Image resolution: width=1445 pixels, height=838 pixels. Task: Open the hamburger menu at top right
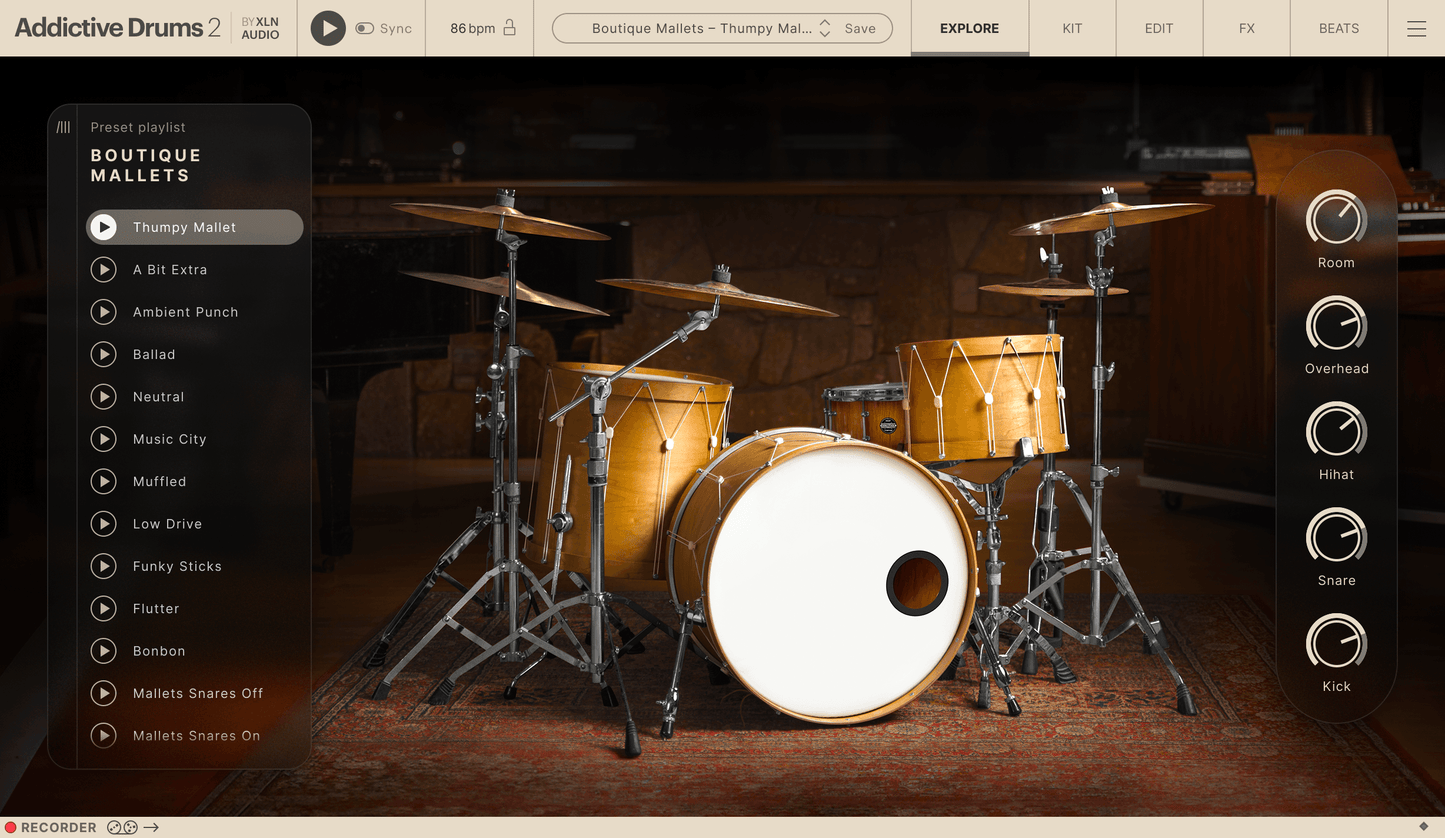click(x=1416, y=28)
